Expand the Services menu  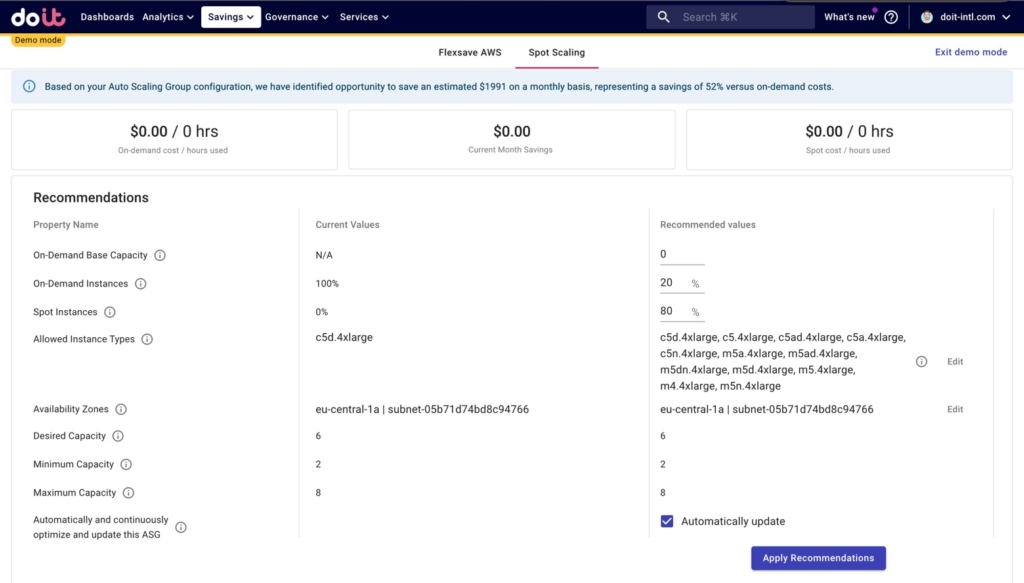[364, 17]
